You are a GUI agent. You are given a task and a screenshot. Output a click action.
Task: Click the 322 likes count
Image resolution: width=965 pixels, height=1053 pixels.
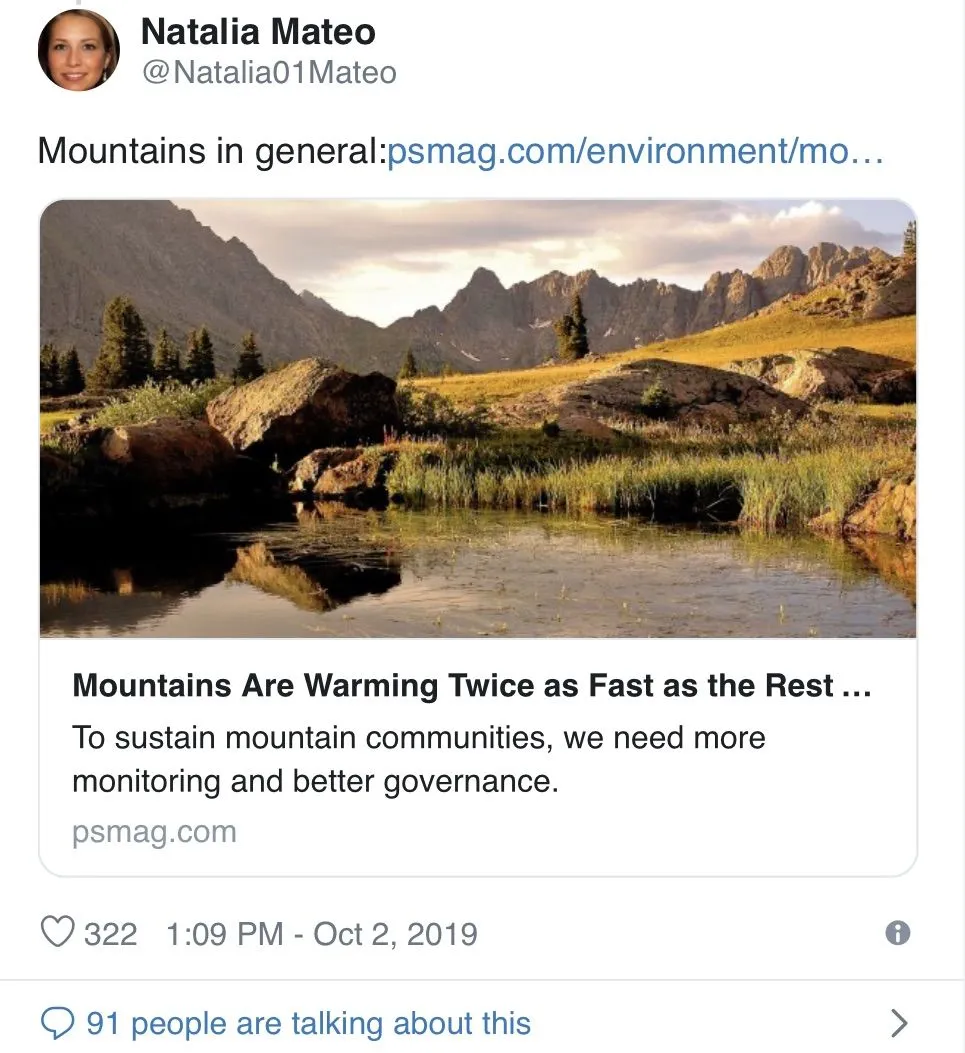point(110,934)
